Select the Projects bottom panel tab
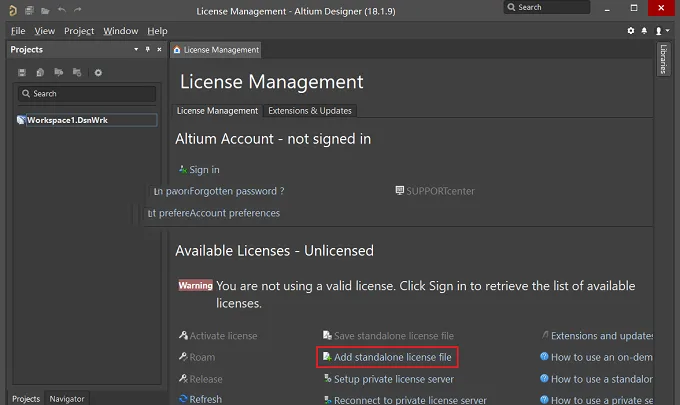 [x=26, y=398]
